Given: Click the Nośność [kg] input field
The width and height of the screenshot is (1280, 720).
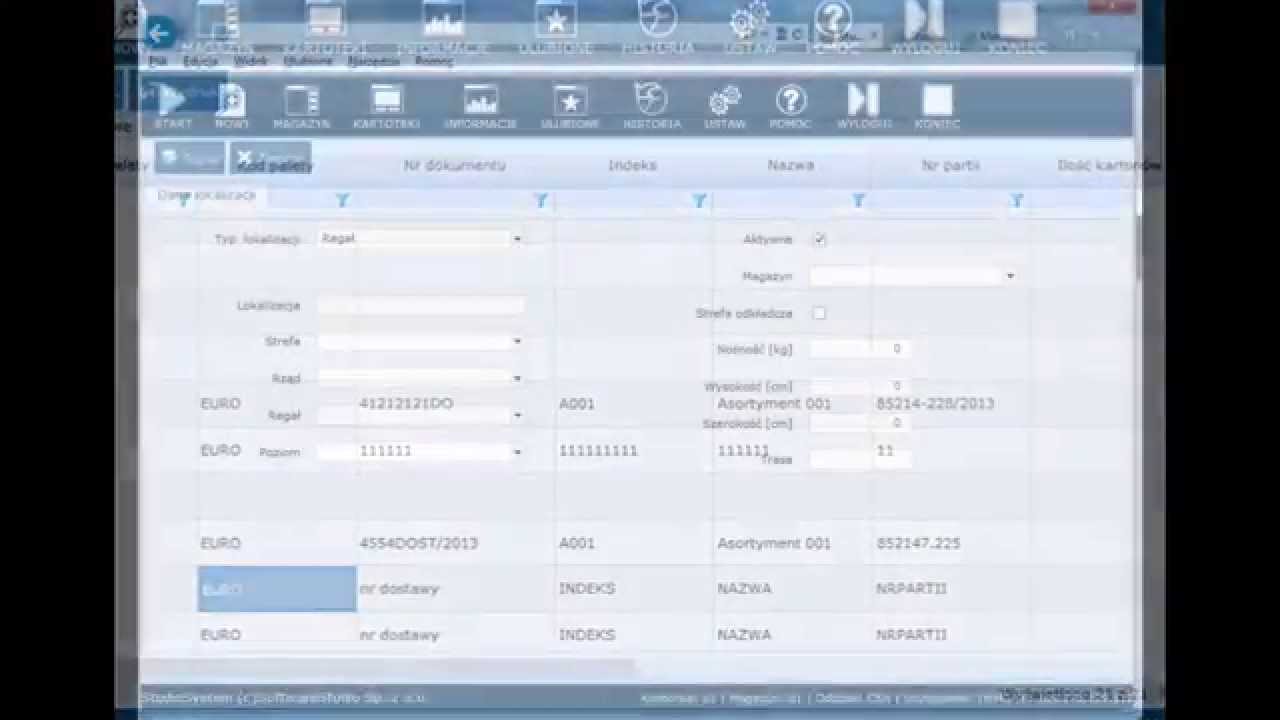Looking at the screenshot, I should [860, 349].
